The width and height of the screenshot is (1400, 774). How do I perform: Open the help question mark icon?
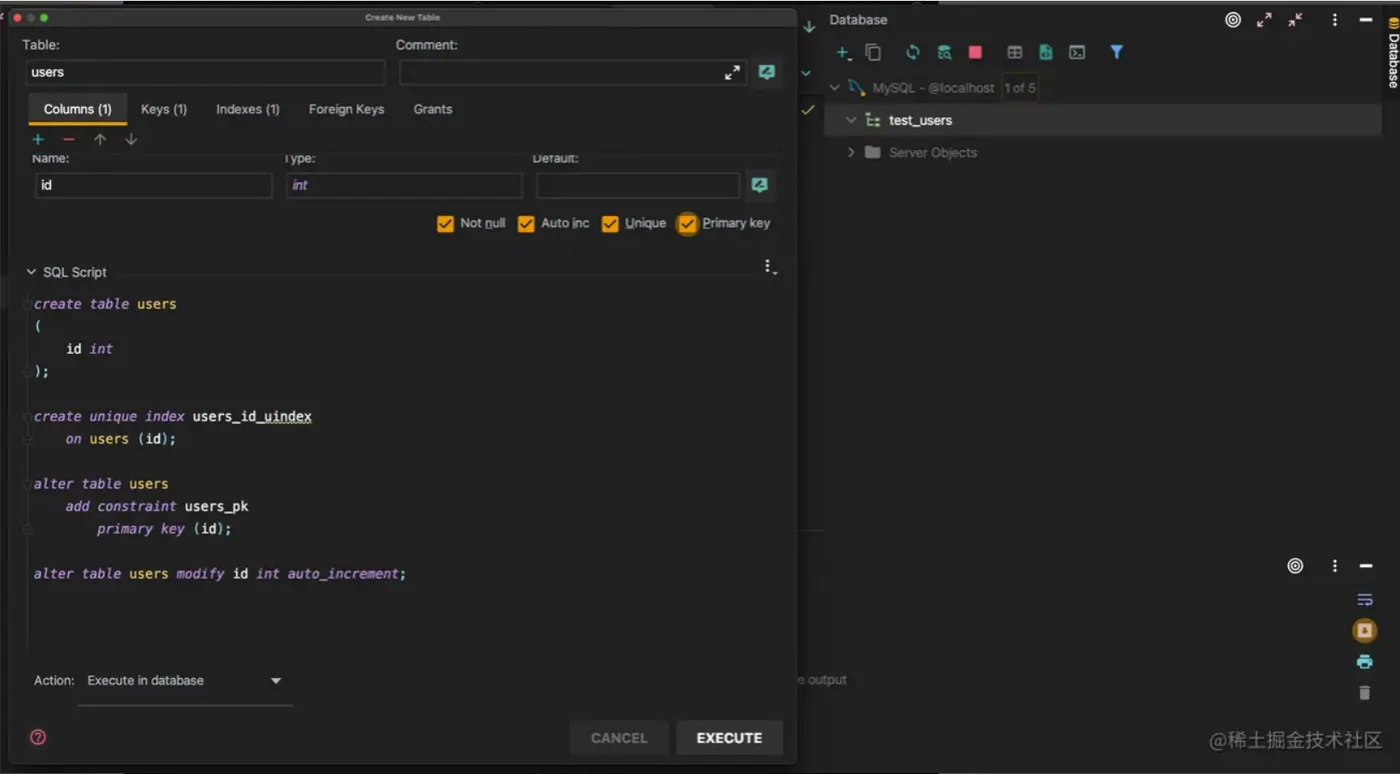pyautogui.click(x=38, y=737)
